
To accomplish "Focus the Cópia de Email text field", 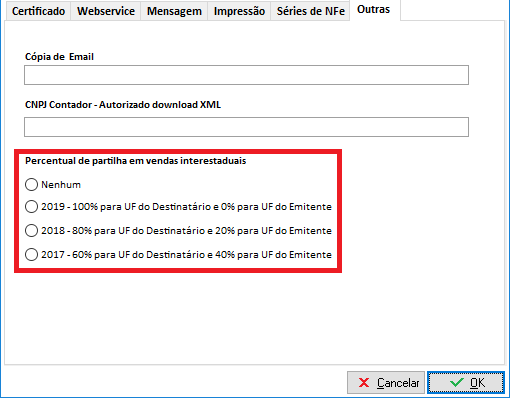I will (x=246, y=75).
